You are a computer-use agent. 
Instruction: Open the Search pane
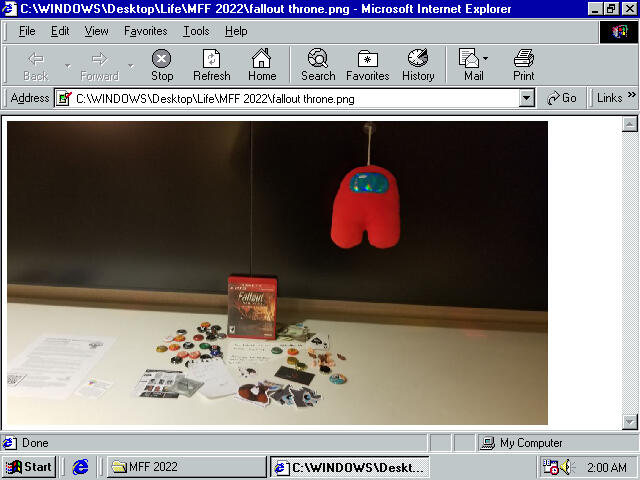tap(318, 65)
